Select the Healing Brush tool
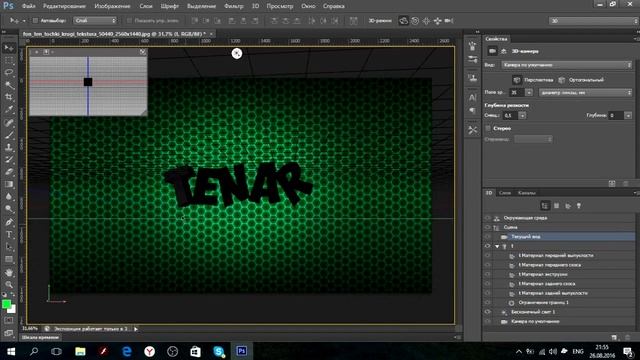 (x=9, y=122)
